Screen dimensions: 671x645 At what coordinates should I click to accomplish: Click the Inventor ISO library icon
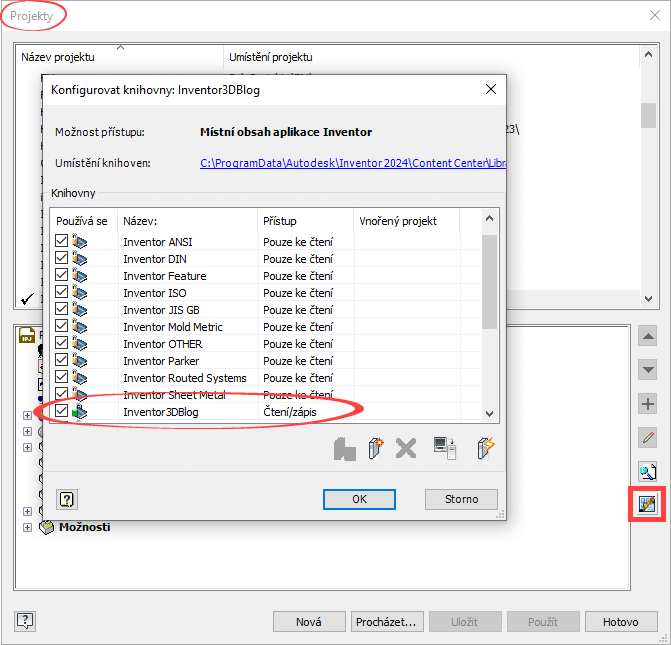(x=79, y=293)
